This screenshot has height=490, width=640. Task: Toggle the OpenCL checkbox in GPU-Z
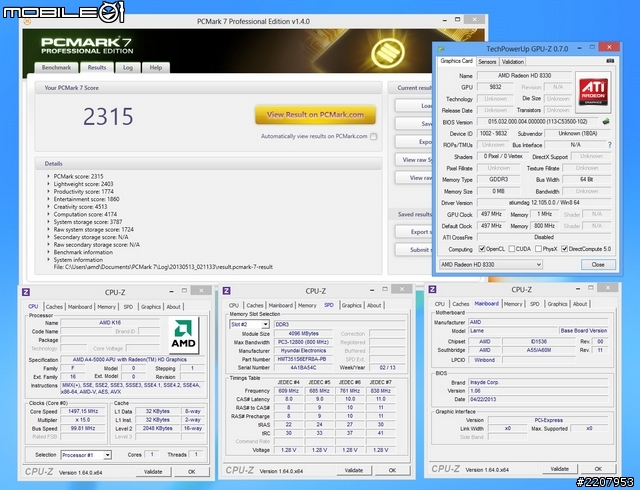point(482,249)
